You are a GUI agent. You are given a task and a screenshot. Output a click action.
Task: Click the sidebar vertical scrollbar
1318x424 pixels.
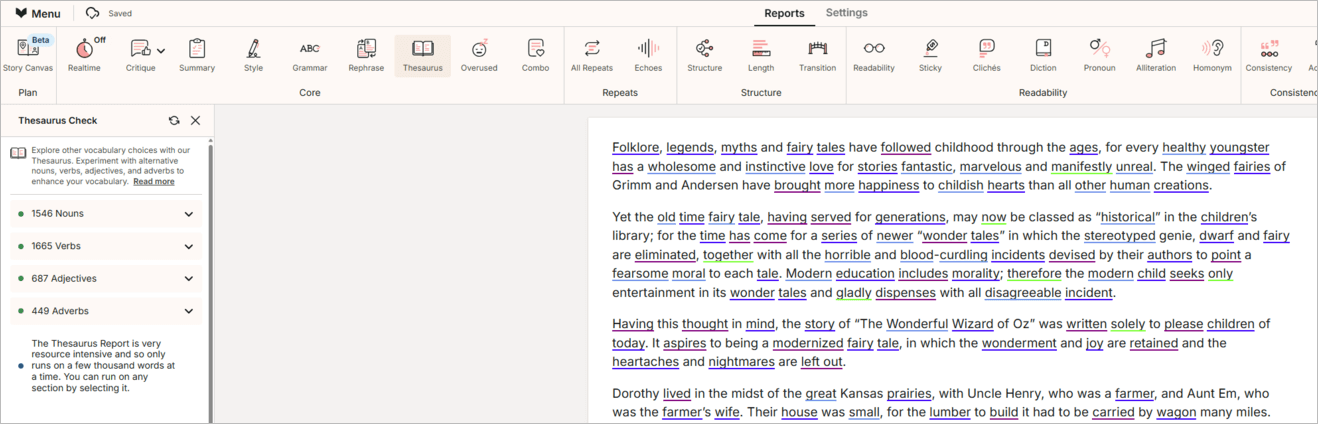point(210,280)
